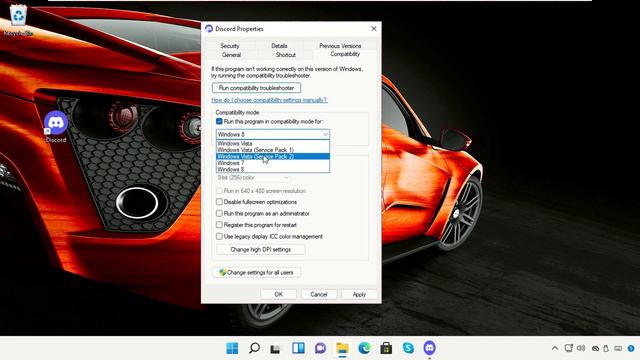The height and width of the screenshot is (360, 640).
Task: Open the 8-bit (256) color dropdown
Action: [x=253, y=178]
